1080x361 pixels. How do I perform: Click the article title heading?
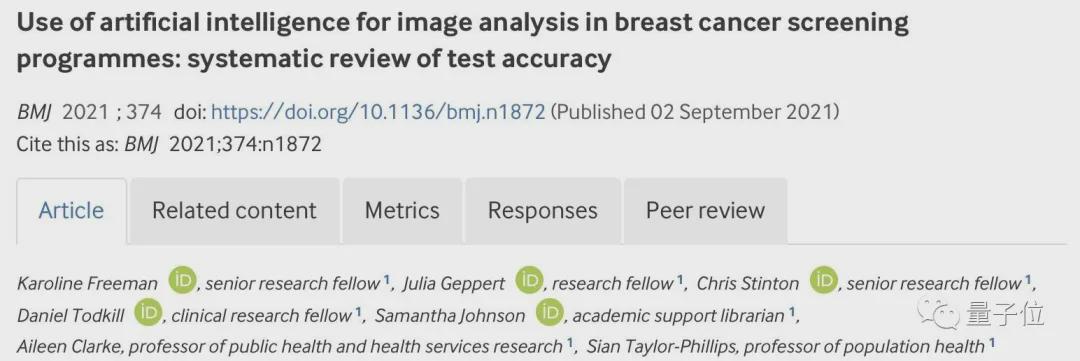click(463, 41)
